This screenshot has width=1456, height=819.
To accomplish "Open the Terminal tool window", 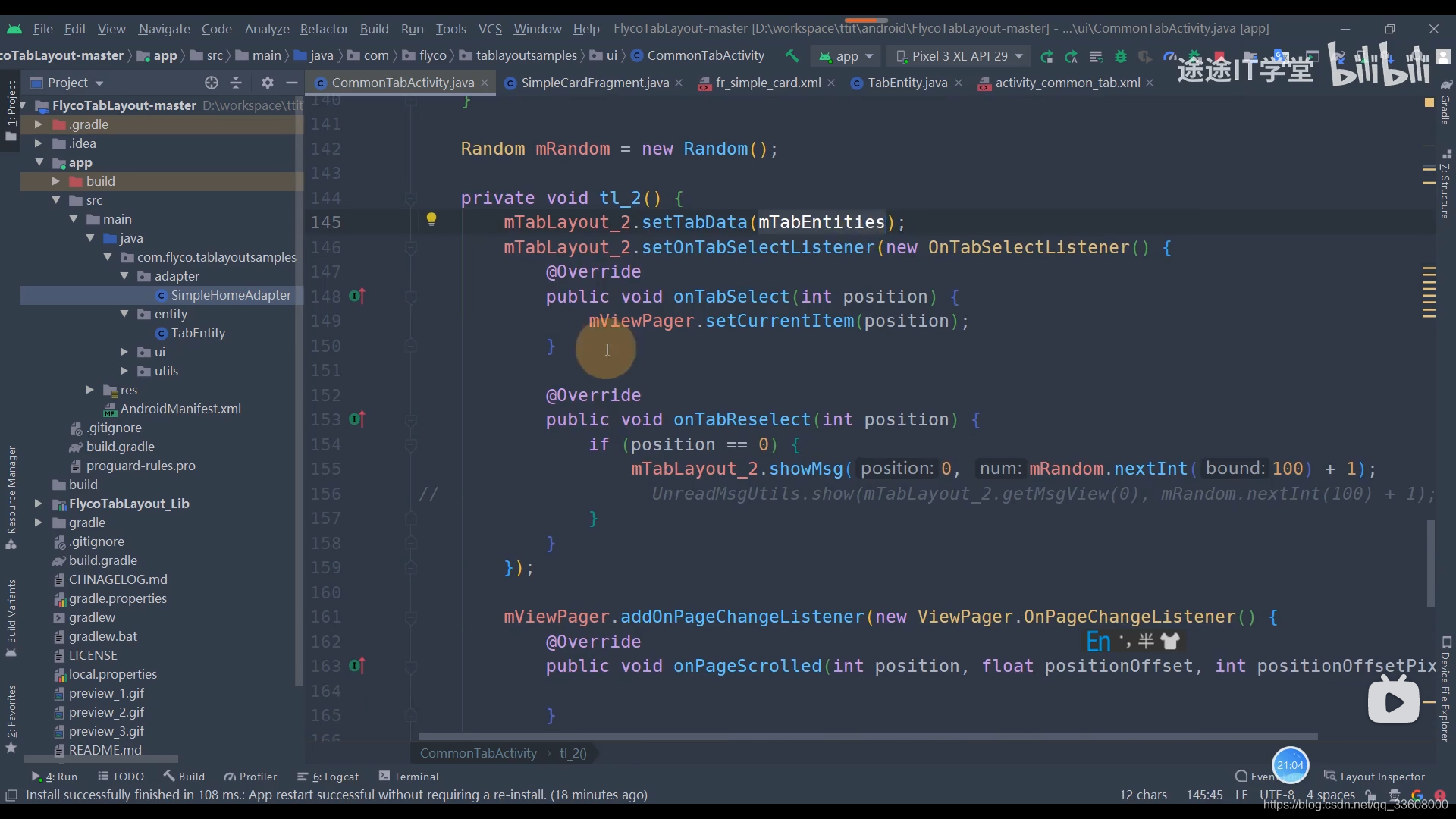I will [409, 777].
